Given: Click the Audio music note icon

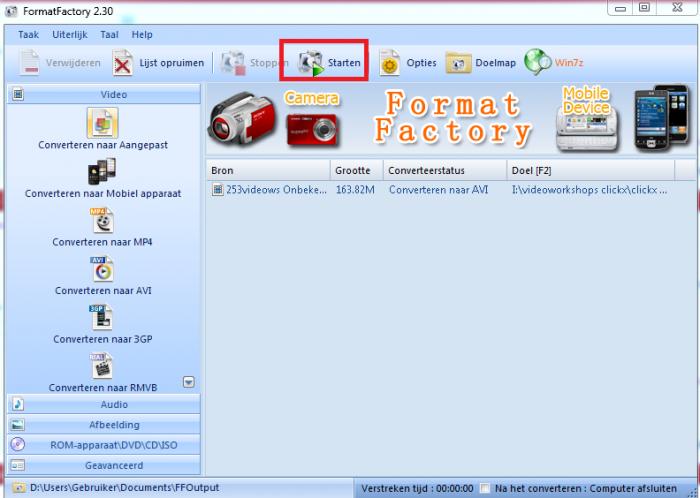Looking at the screenshot, I should coord(18,404).
